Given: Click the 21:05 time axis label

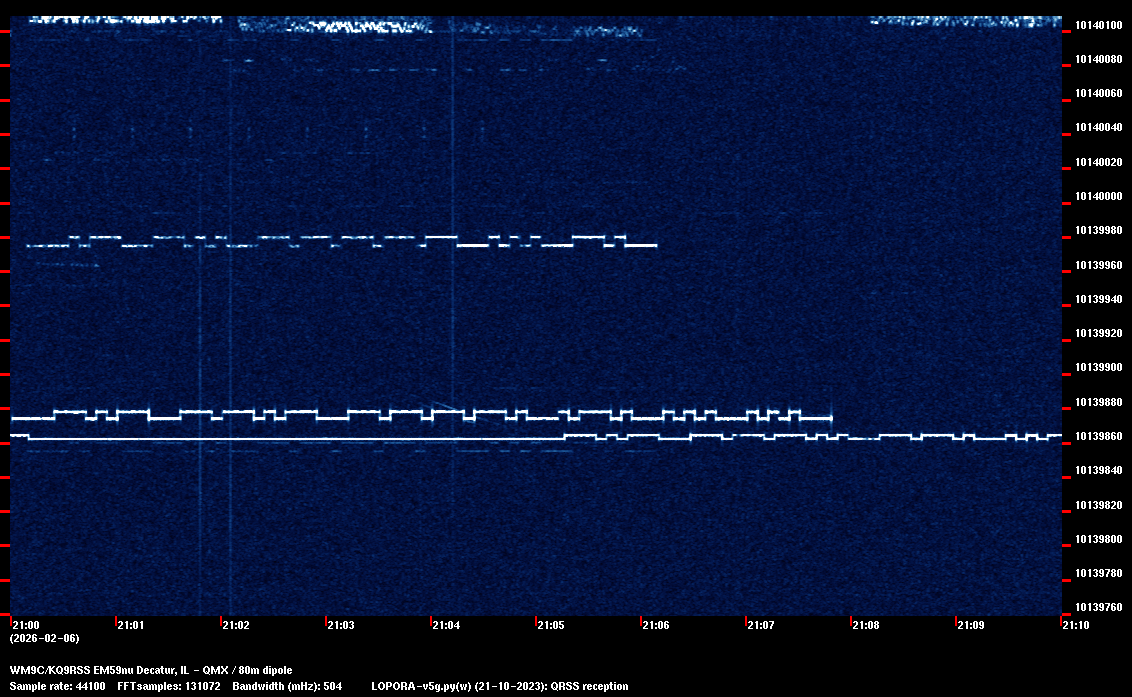Looking at the screenshot, I should click(x=550, y=625).
